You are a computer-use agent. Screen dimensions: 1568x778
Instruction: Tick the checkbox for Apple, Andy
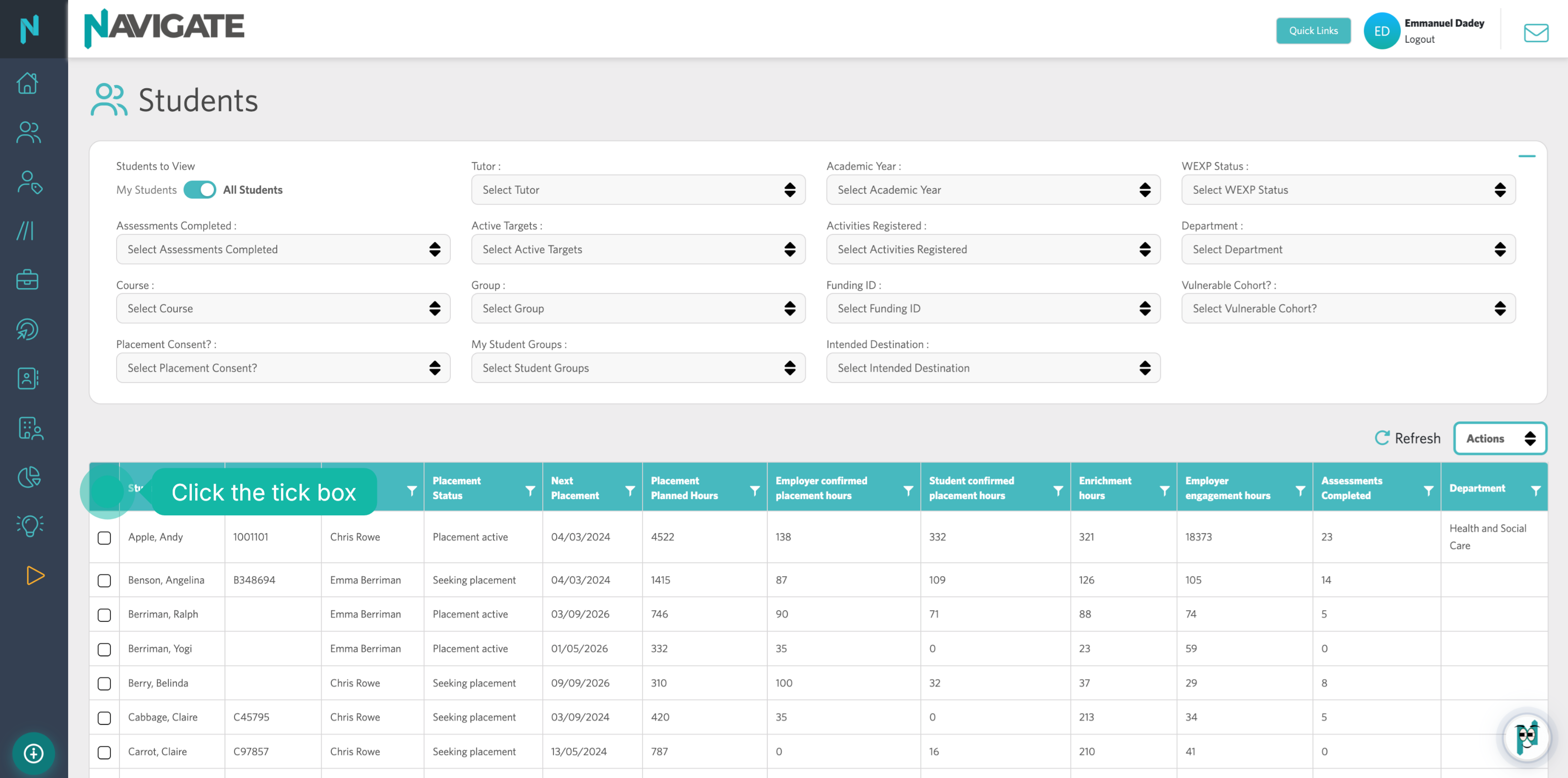pyautogui.click(x=104, y=538)
